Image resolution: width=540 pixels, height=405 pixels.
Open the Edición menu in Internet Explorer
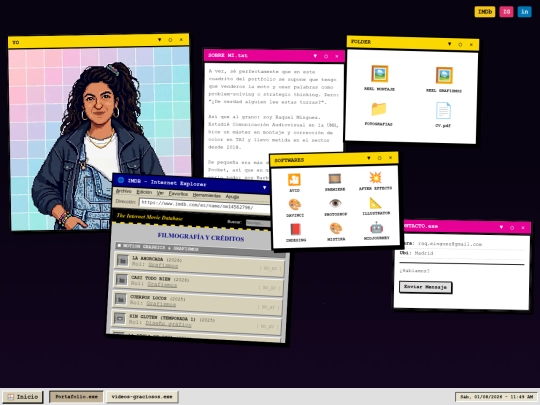144,192
